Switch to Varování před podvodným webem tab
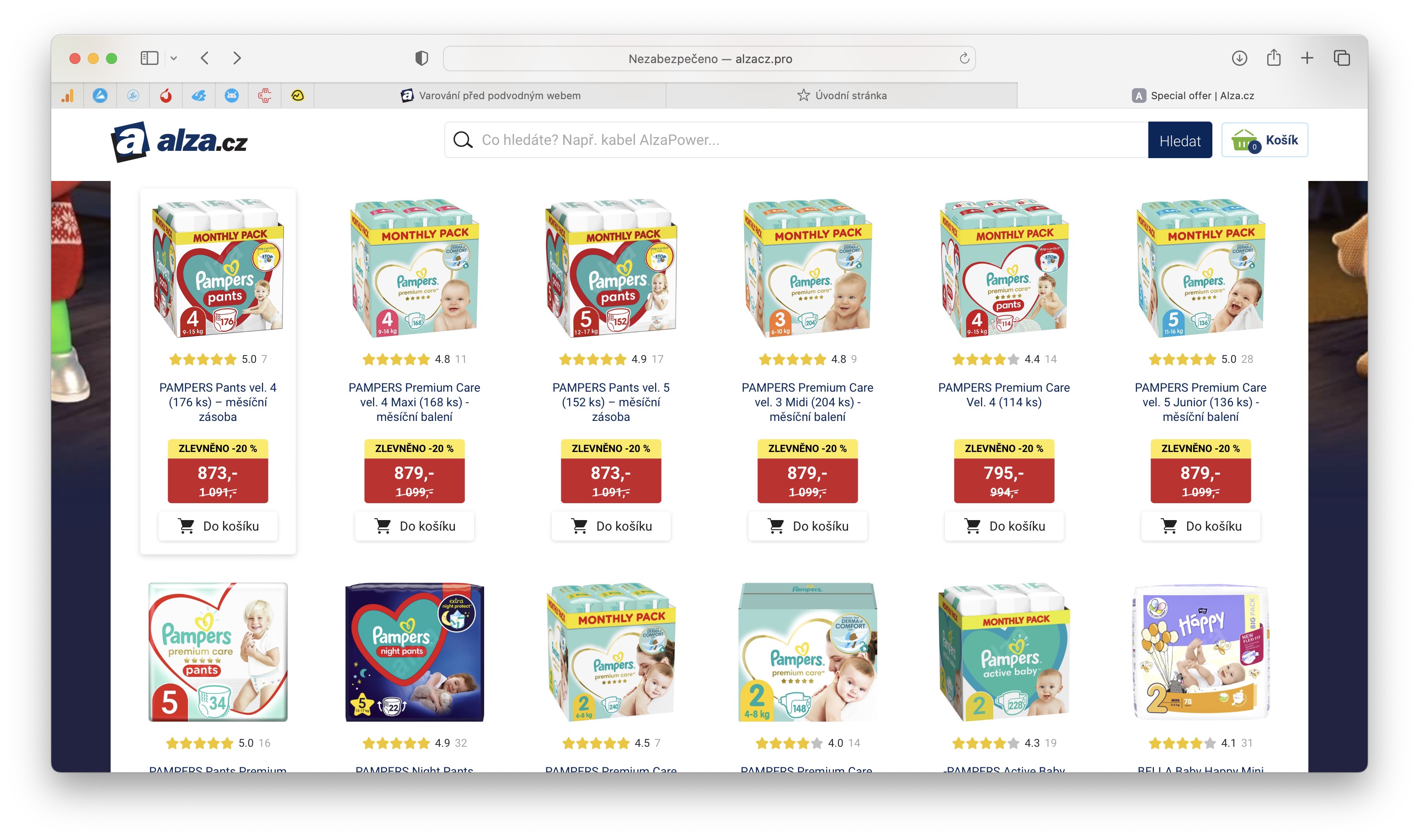 click(490, 96)
